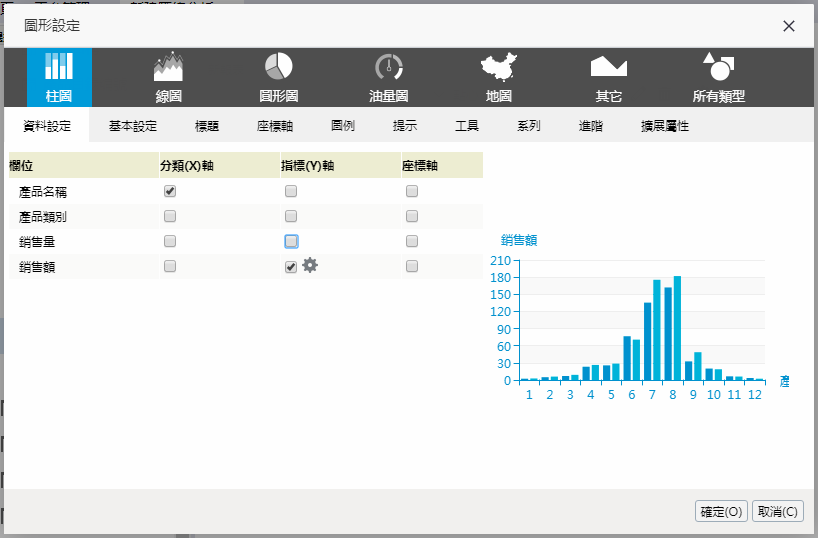Open the 座標軸 tab
This screenshot has height=538, width=818.
tap(274, 127)
